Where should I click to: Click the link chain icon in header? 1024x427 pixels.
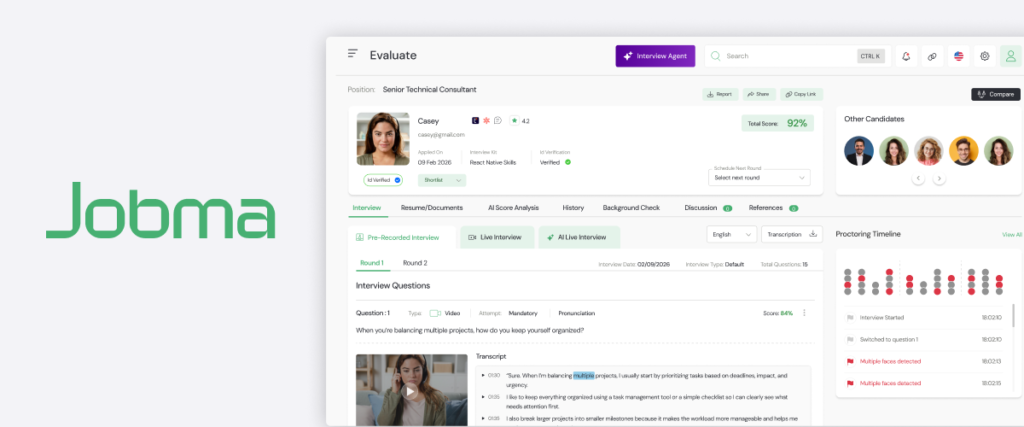[x=933, y=56]
